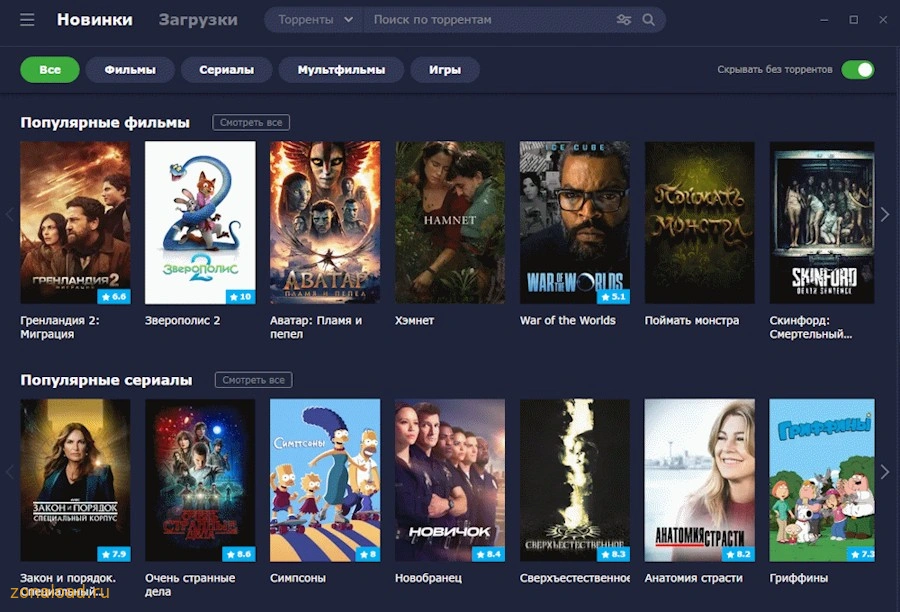Screen dimensions: 900x612
Task: Open search filter settings icon
Action: 624,20
